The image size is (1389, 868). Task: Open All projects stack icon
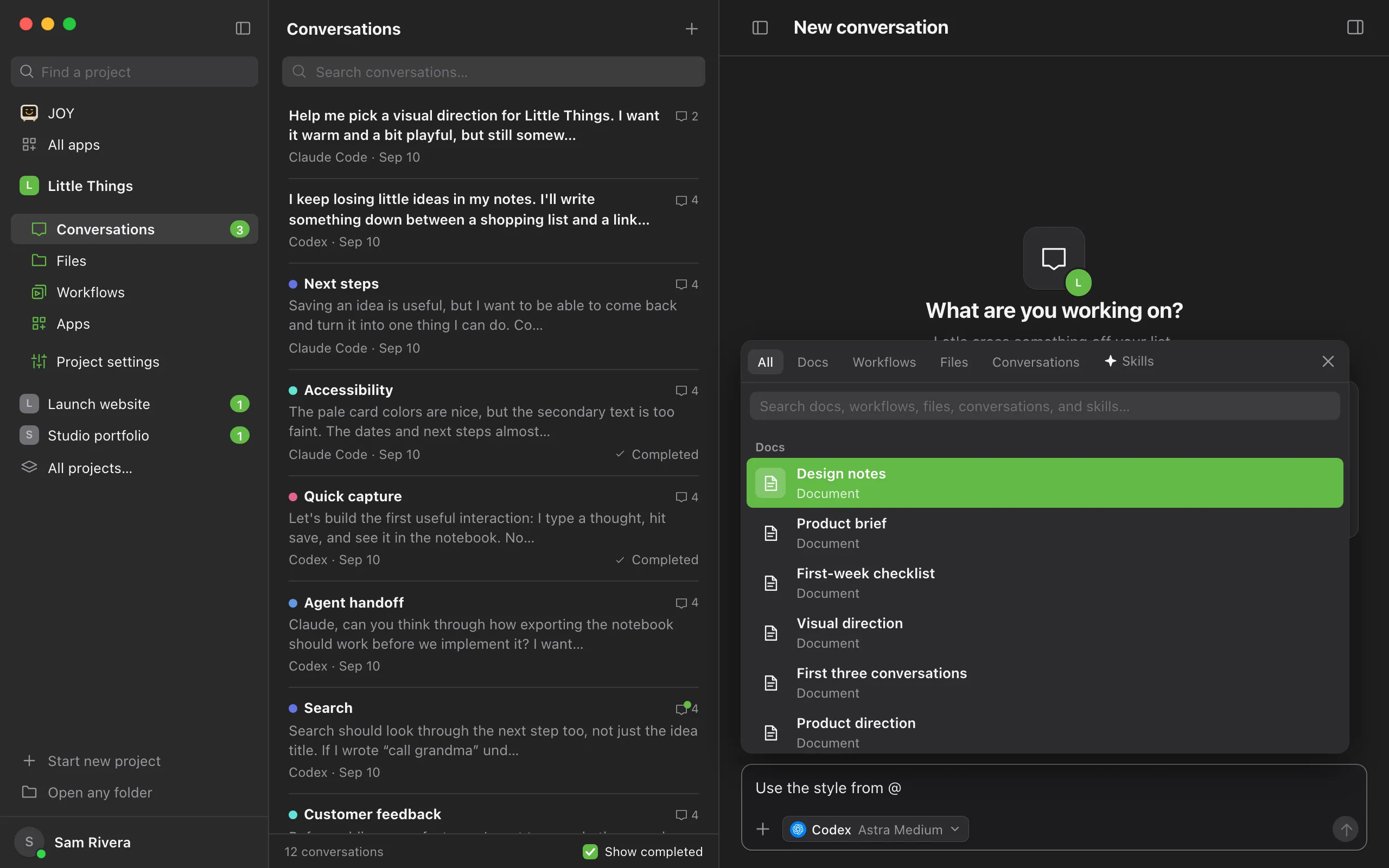(29, 467)
